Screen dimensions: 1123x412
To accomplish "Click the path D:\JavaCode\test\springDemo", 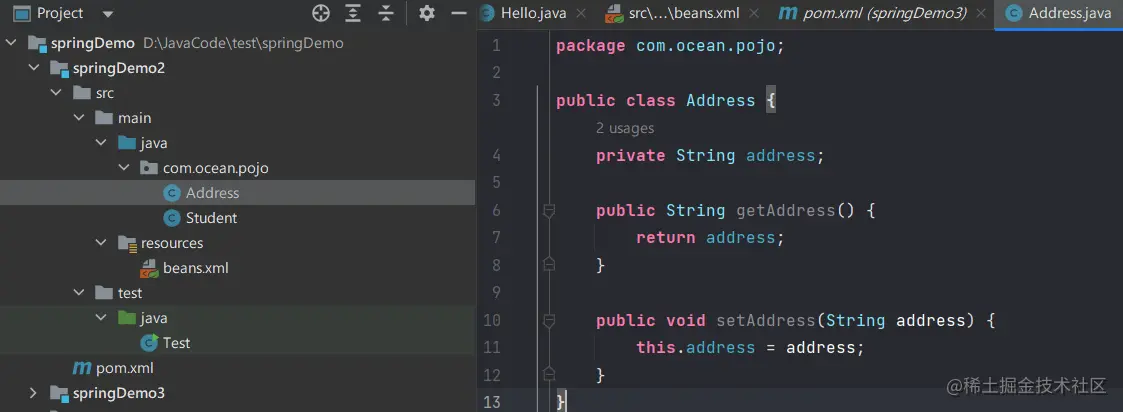I will point(243,43).
